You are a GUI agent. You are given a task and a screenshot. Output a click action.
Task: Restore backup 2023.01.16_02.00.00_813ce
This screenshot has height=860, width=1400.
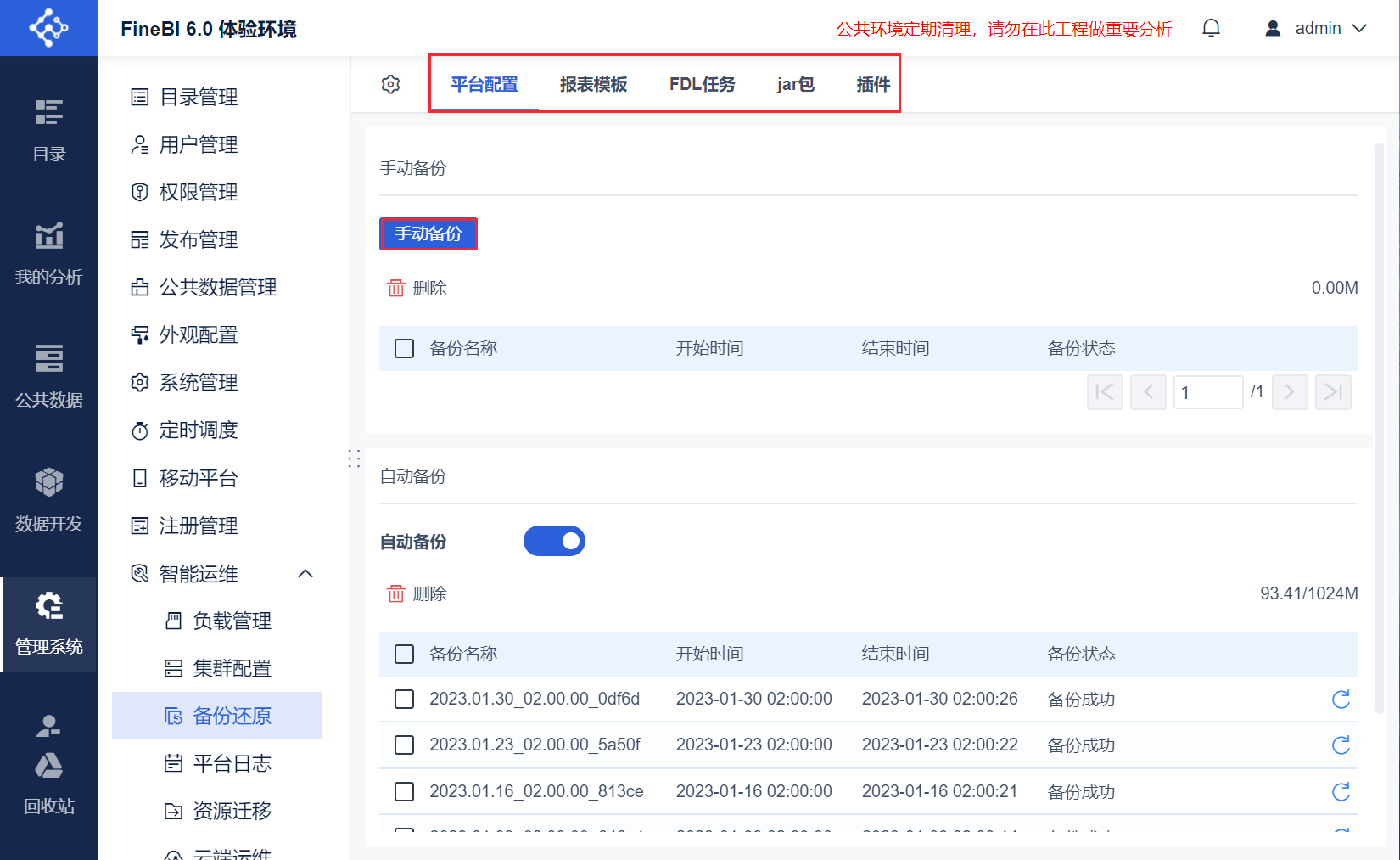(1341, 791)
